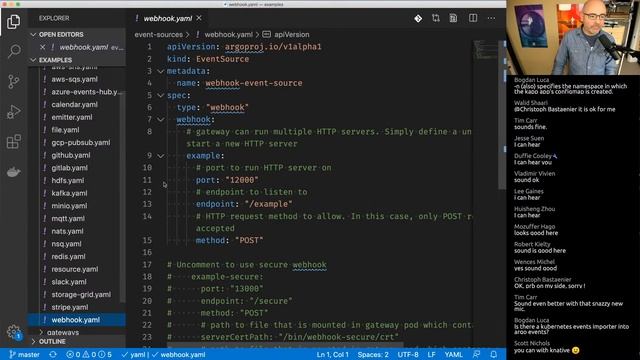
Task: Switch to the webhook.yaml editor tab
Action: coord(168,18)
